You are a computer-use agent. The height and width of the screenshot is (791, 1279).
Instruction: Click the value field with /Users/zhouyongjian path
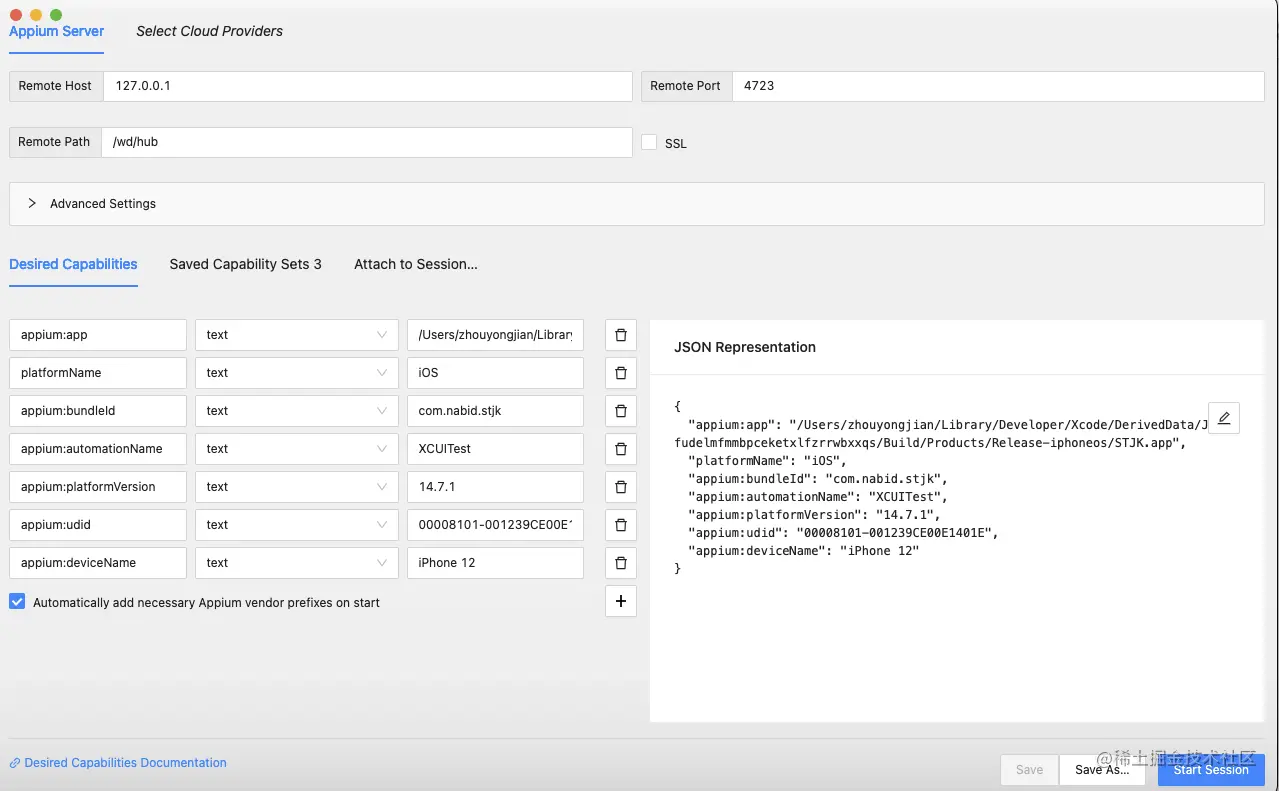(495, 335)
